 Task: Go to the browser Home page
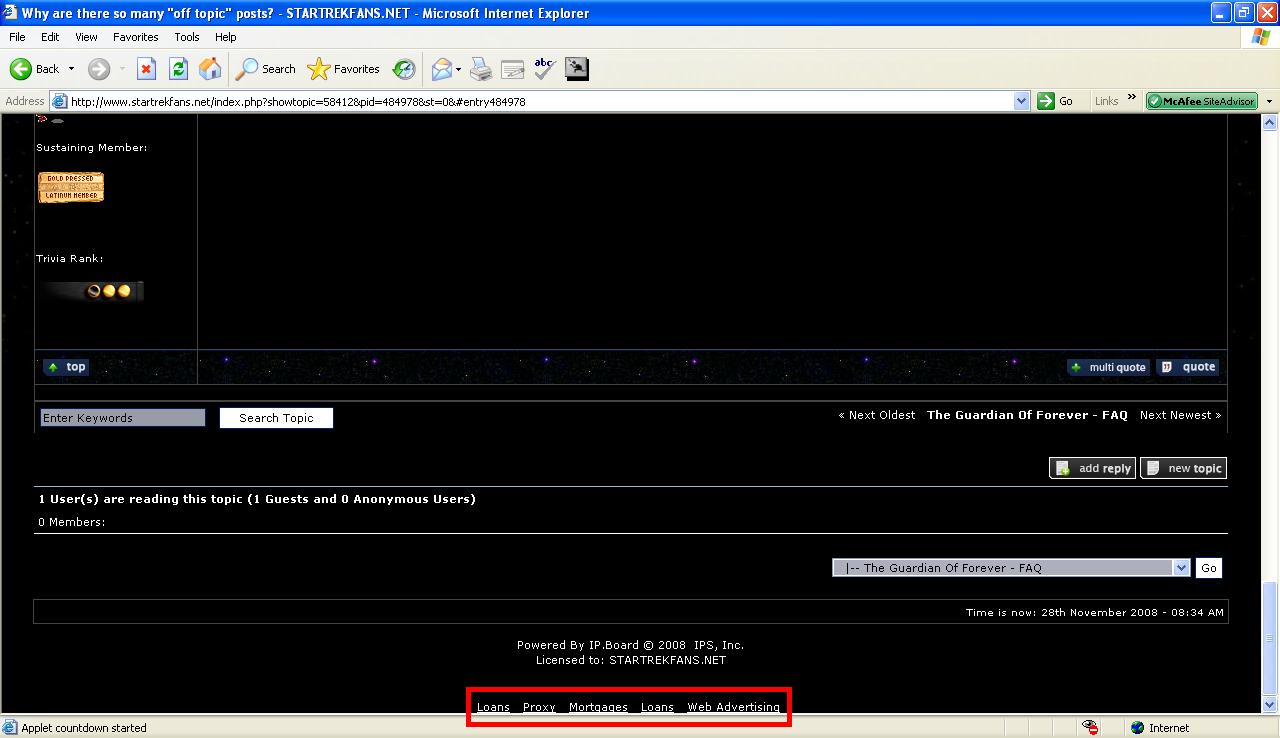click(210, 69)
